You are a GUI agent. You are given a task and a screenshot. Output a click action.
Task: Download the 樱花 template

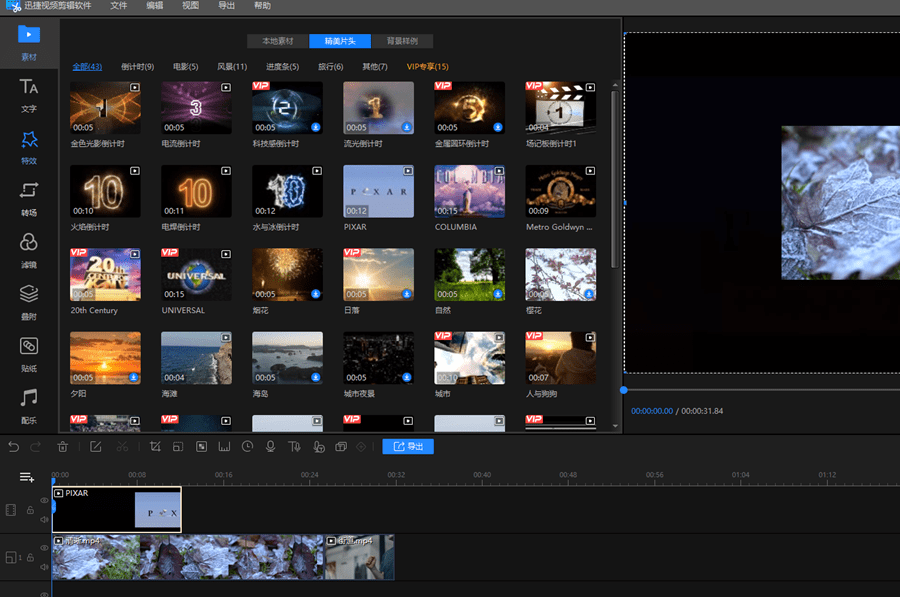click(589, 294)
